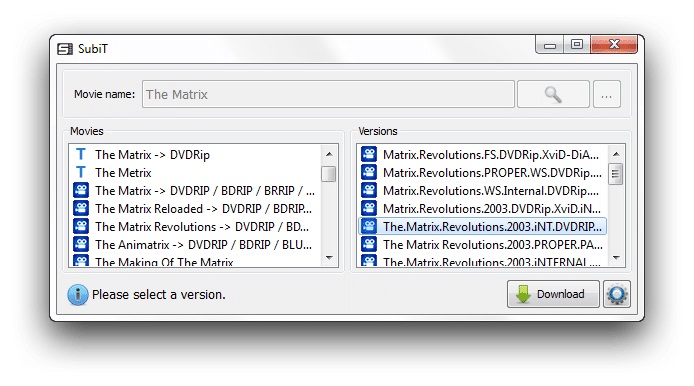
Task: Click the Movie name input field
Action: click(x=328, y=94)
